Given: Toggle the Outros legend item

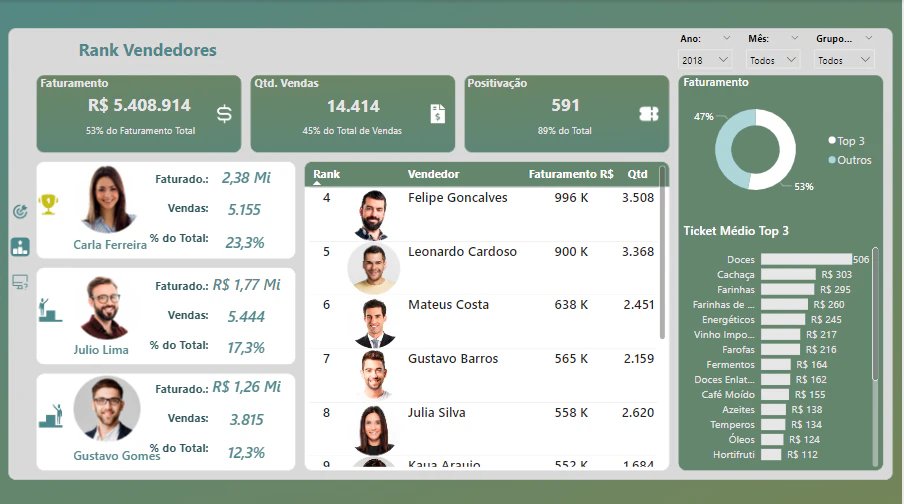Looking at the screenshot, I should coord(850,160).
